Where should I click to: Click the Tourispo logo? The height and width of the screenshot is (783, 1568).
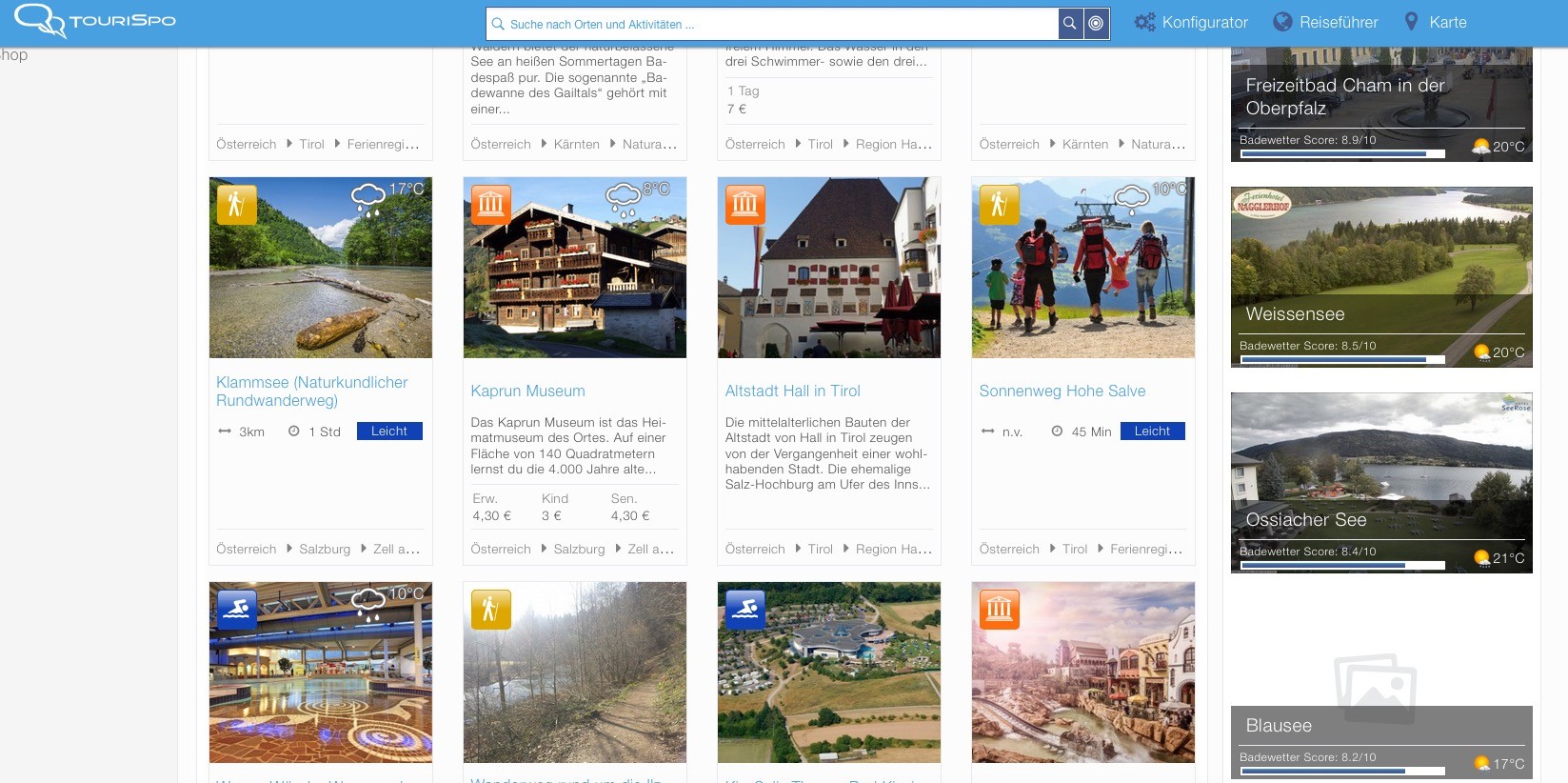95,20
